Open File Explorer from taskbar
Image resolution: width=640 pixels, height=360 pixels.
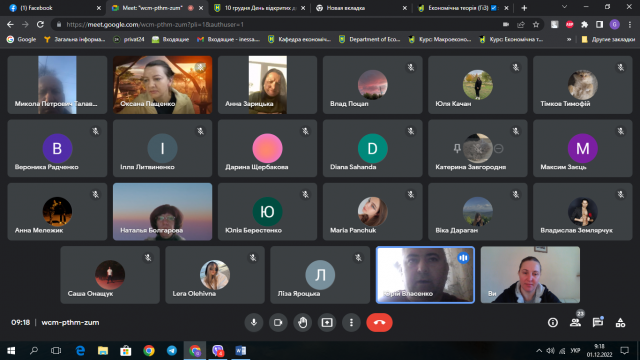click(x=103, y=351)
